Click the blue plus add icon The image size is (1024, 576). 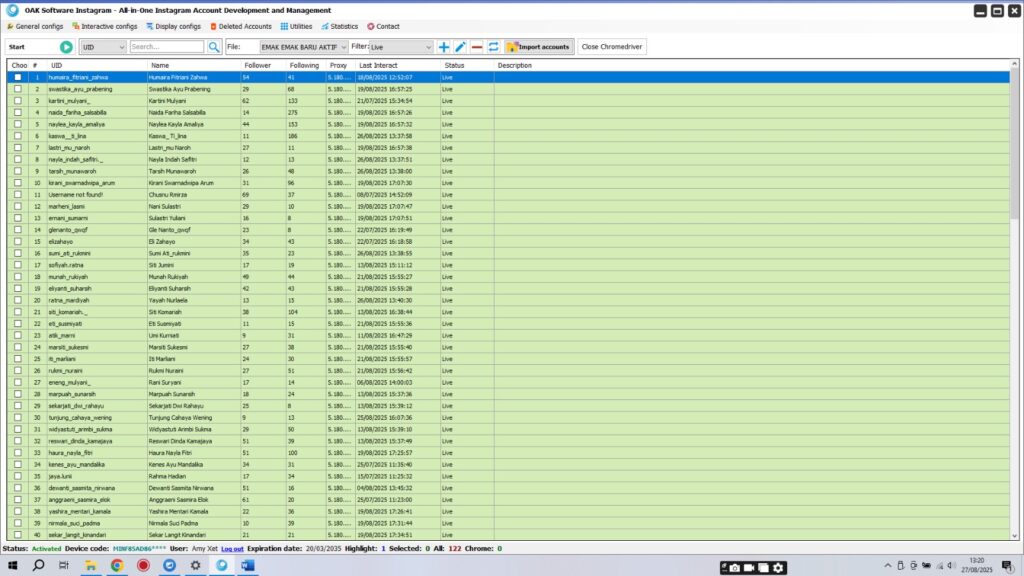(x=443, y=47)
